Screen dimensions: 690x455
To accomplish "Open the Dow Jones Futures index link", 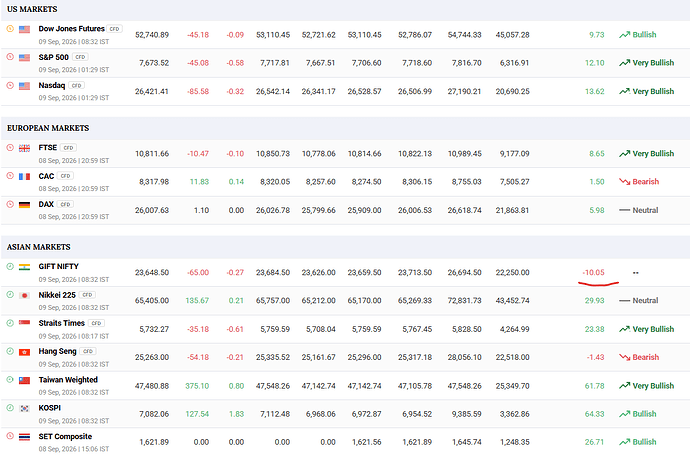I will click(x=71, y=29).
